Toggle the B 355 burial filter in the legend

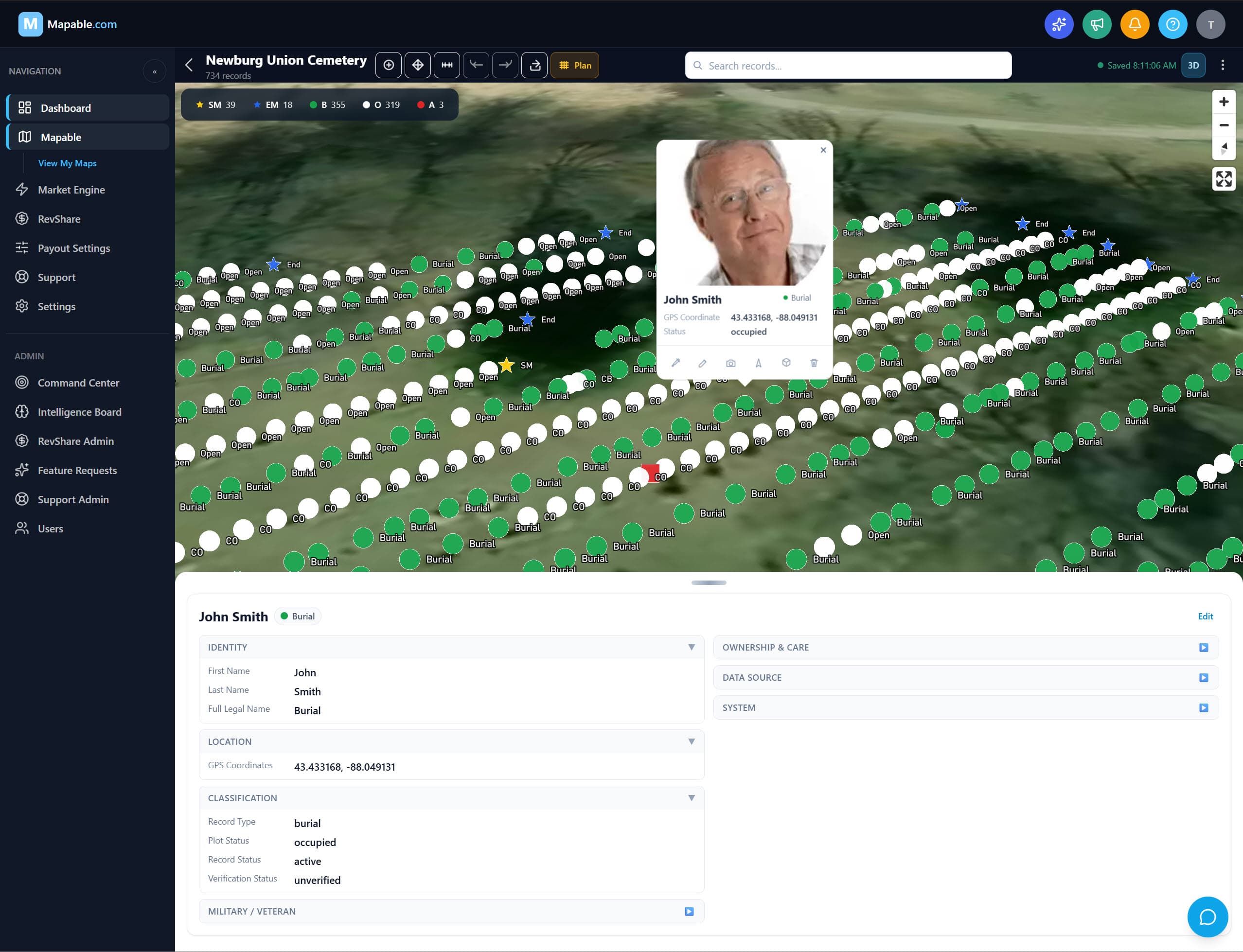(x=328, y=104)
